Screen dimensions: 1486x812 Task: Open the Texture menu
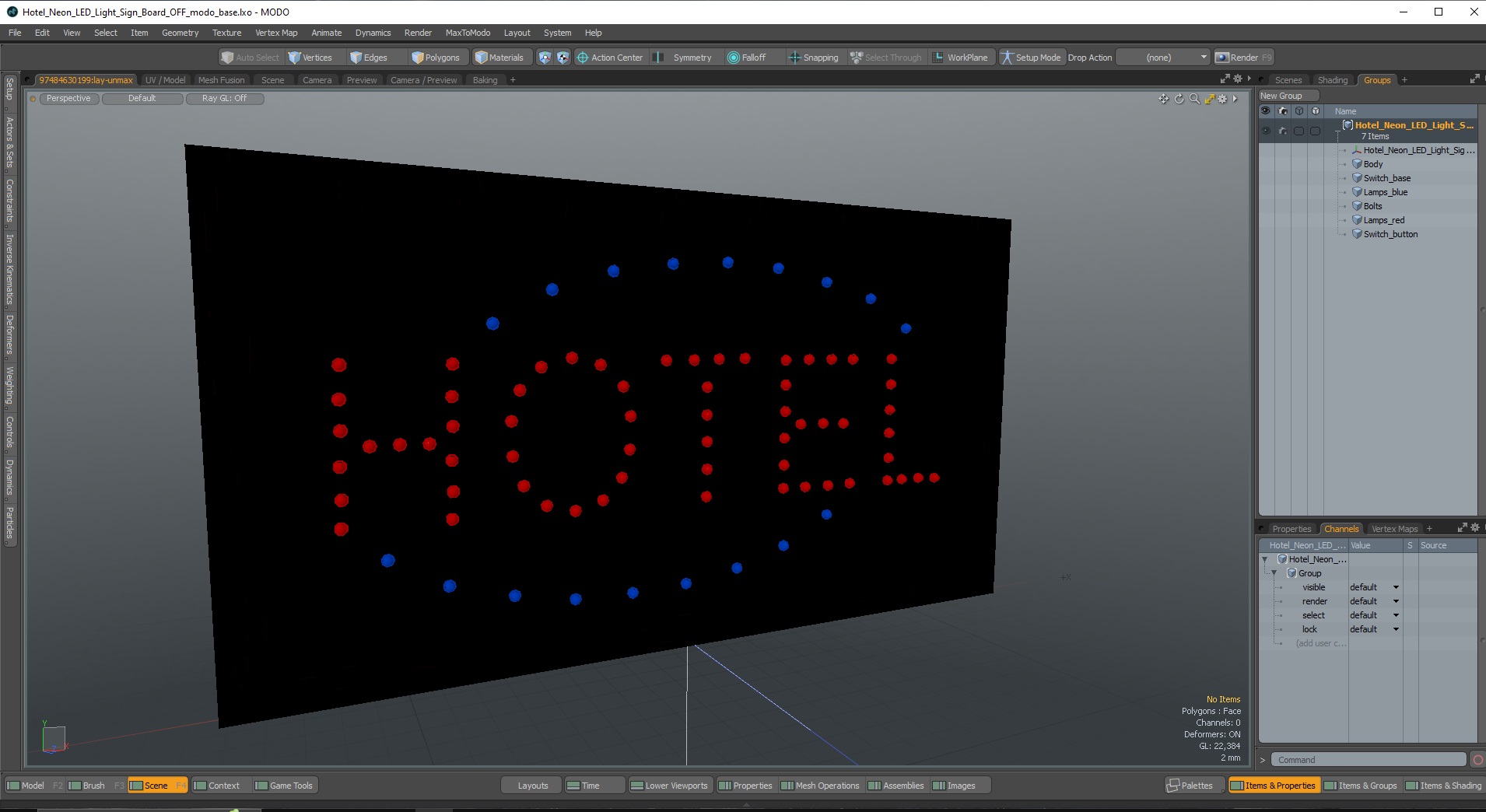tap(226, 33)
